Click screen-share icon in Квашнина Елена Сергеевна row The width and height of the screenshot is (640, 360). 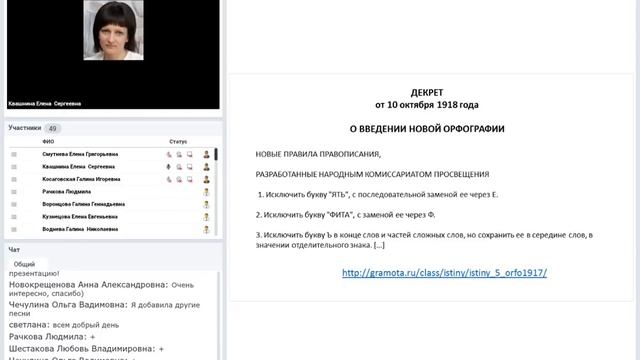coord(190,167)
